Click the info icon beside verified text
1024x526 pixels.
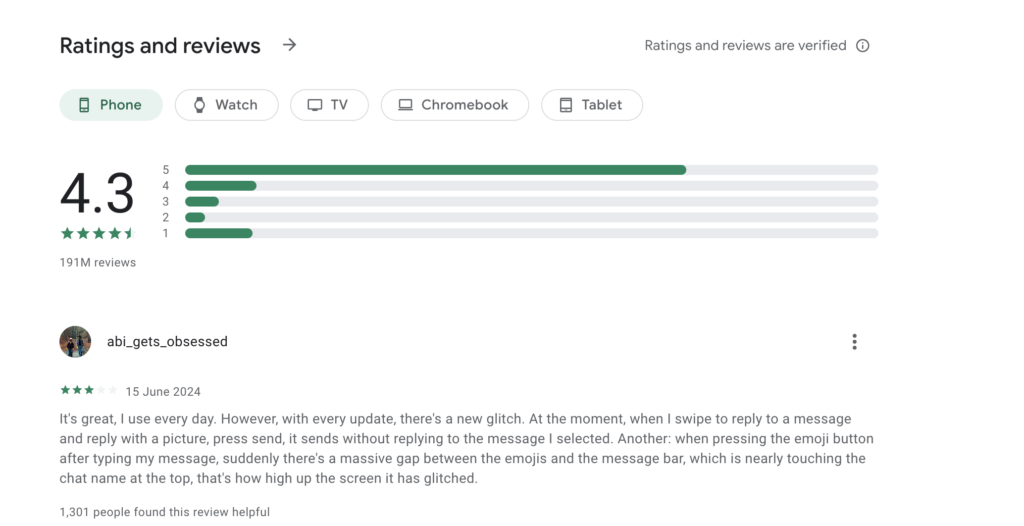[863, 46]
